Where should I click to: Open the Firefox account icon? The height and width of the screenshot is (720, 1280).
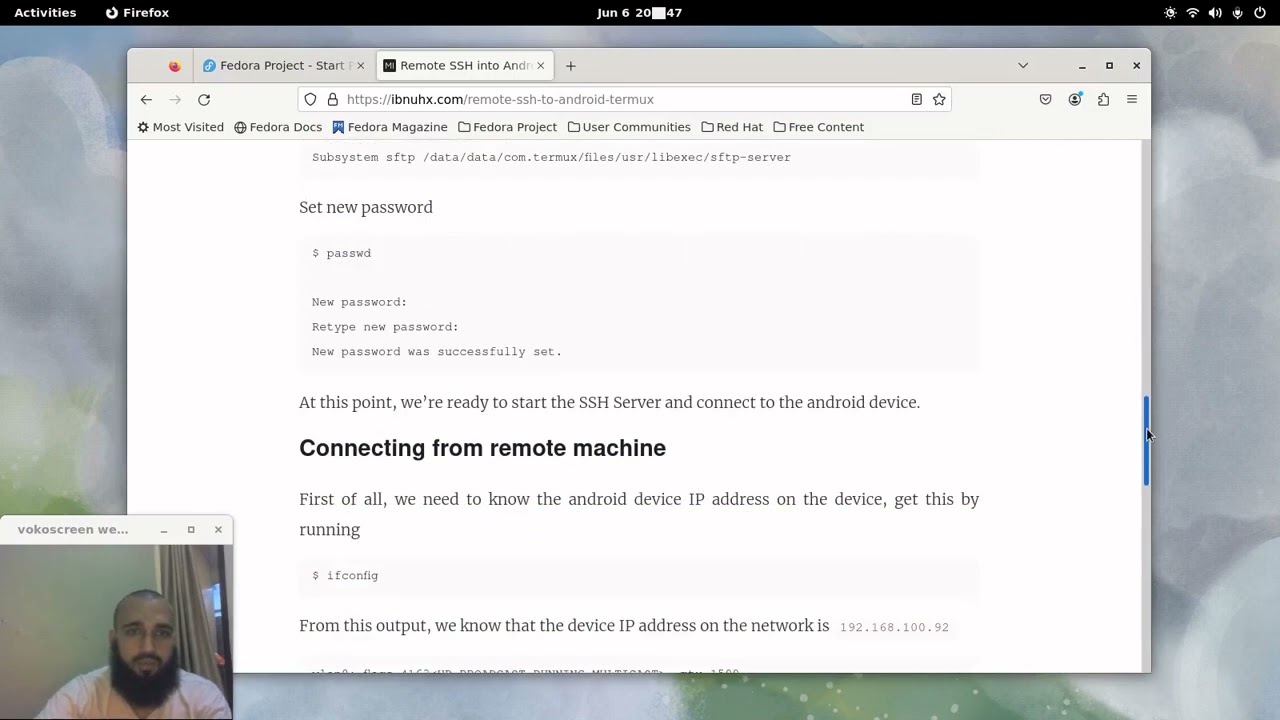coord(1075,99)
